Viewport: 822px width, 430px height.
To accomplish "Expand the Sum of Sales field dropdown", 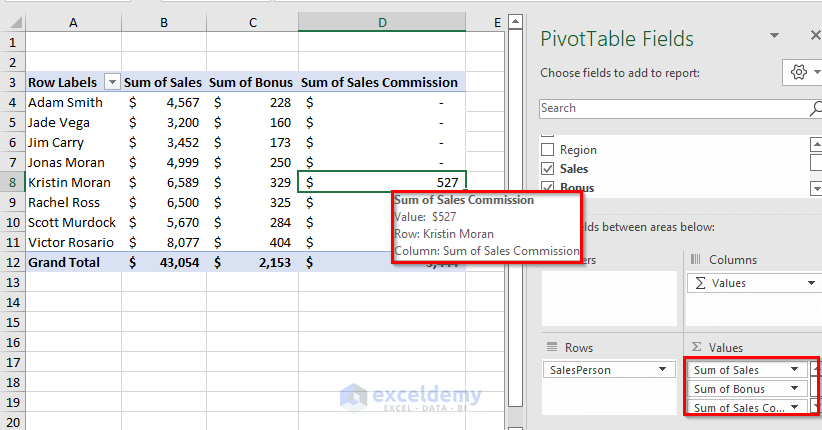I will pos(796,370).
